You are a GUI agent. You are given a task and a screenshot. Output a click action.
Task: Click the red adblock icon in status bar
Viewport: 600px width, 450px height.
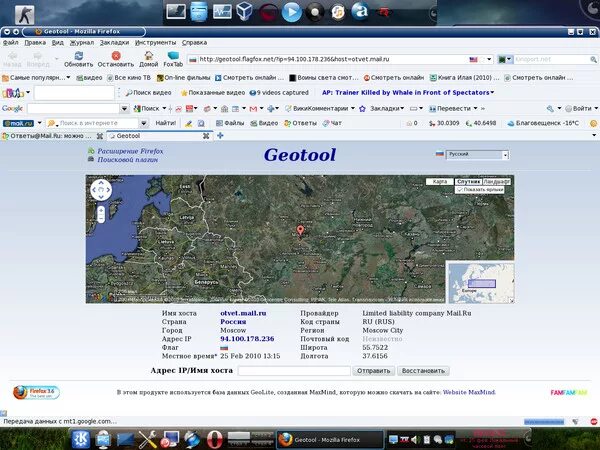pos(593,422)
